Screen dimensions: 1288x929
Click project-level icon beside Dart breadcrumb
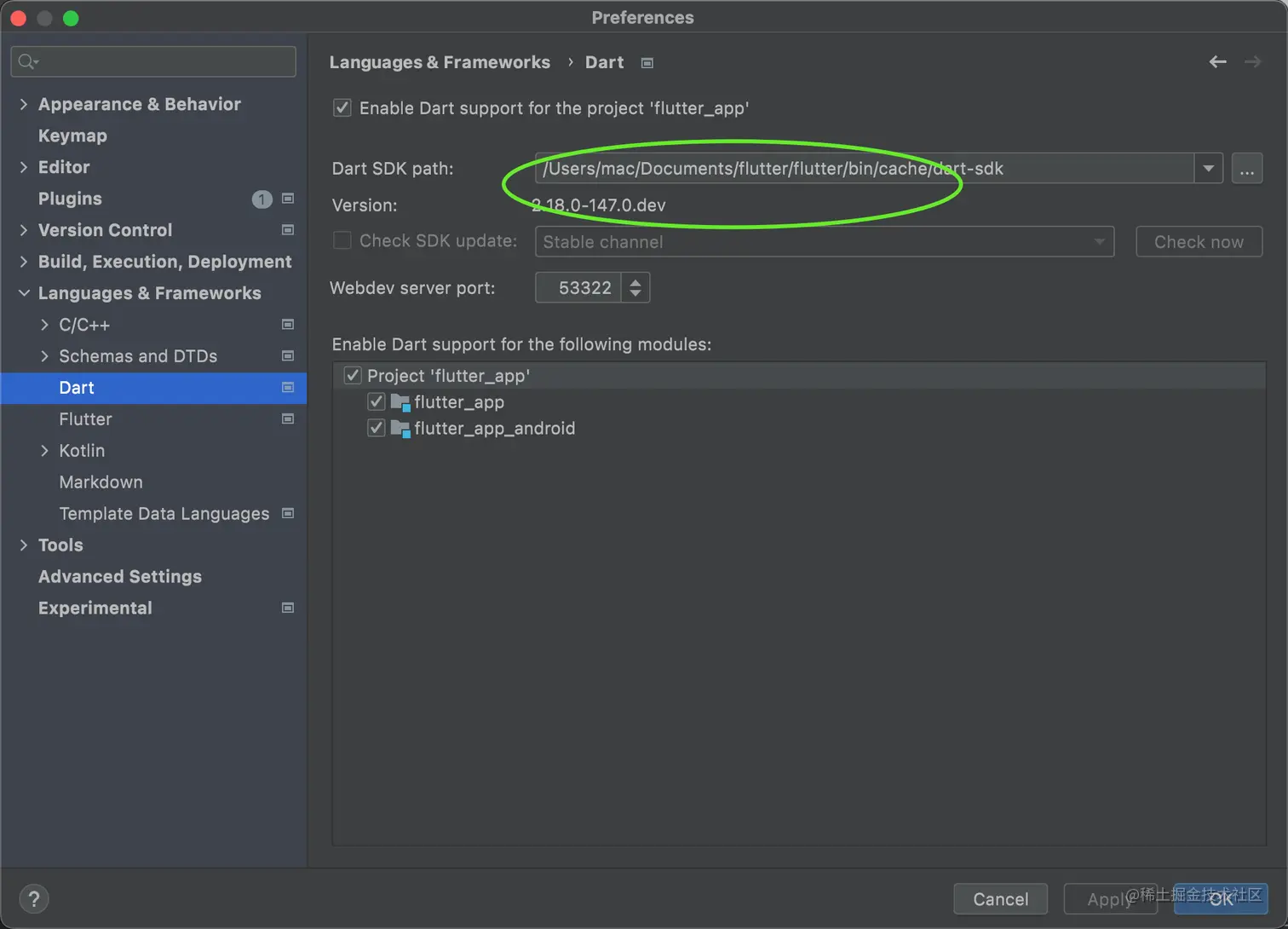coord(647,63)
